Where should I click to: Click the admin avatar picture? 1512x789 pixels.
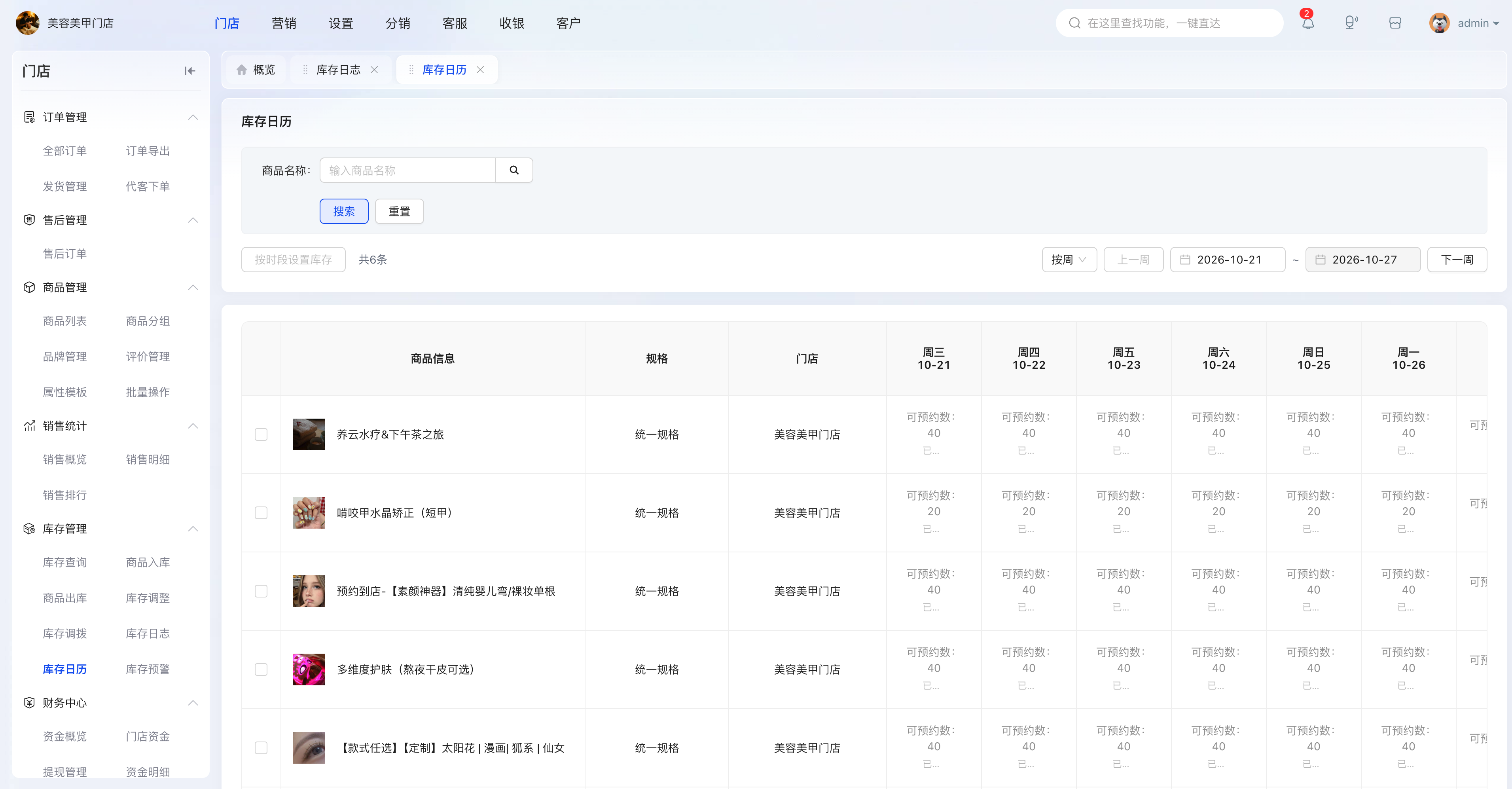point(1439,23)
